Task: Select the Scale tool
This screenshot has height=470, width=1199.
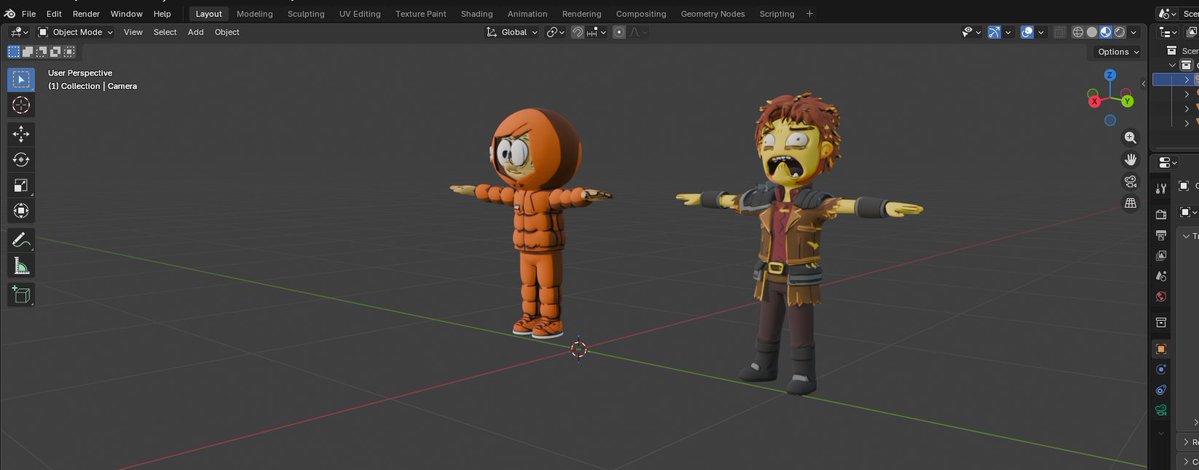Action: click(21, 185)
